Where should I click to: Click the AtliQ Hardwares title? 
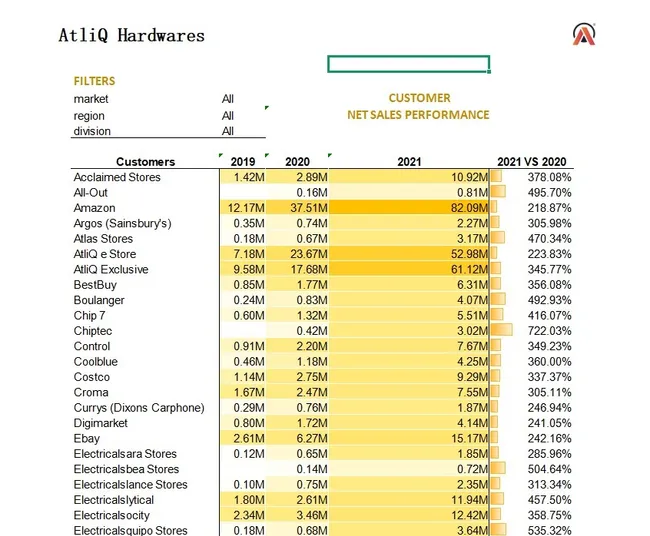[x=131, y=36]
